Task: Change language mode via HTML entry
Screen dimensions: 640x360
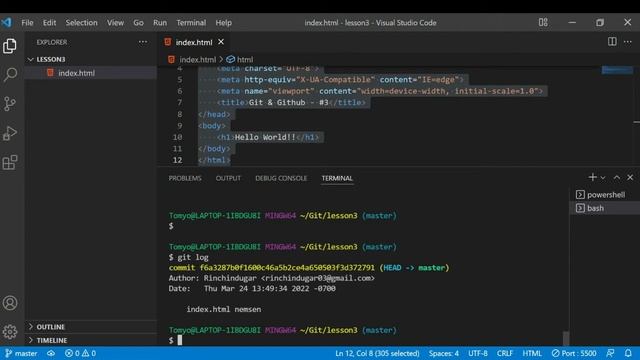Action: [x=532, y=353]
